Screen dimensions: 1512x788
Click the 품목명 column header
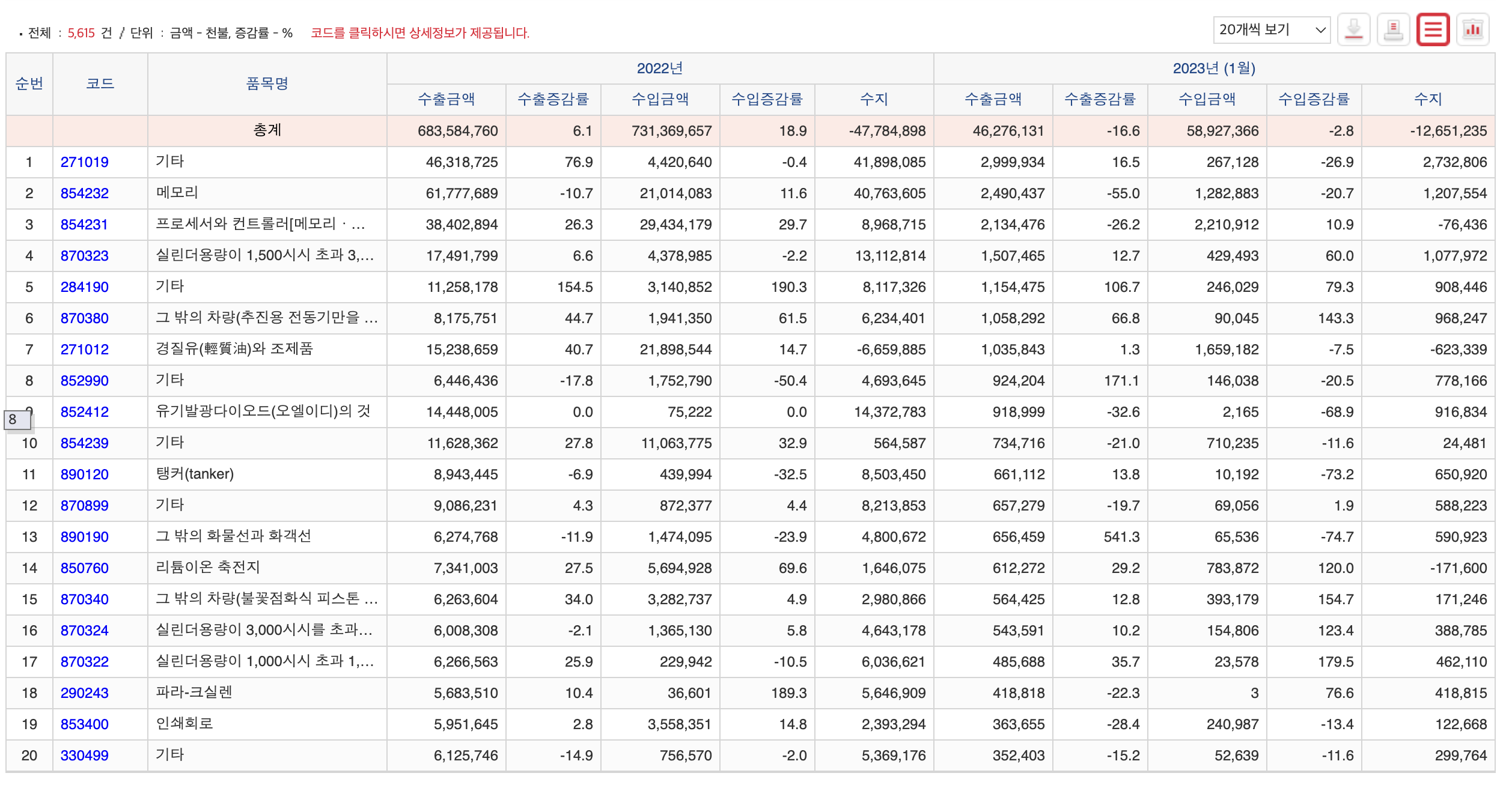point(267,84)
